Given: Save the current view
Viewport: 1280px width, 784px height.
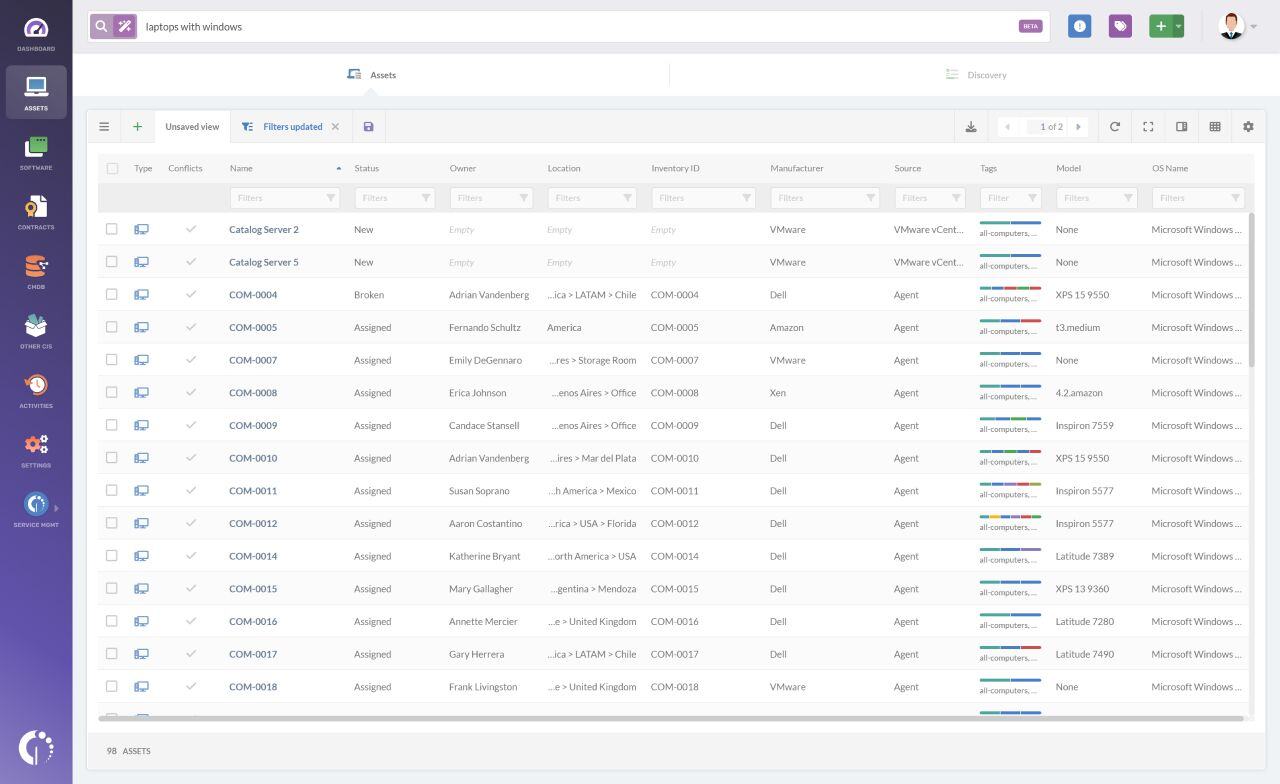Looking at the screenshot, I should pos(368,127).
